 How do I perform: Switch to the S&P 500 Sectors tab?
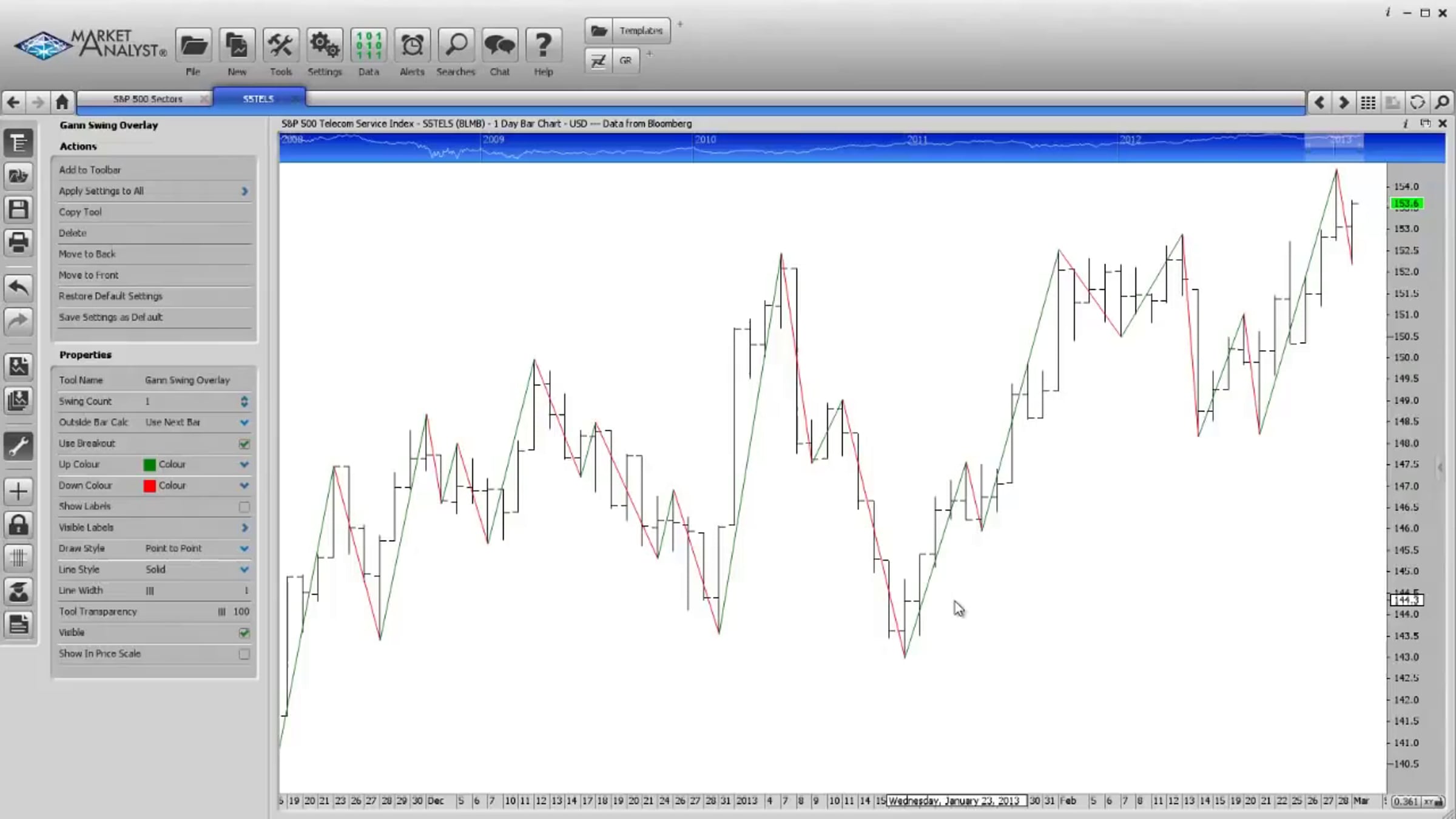point(147,98)
